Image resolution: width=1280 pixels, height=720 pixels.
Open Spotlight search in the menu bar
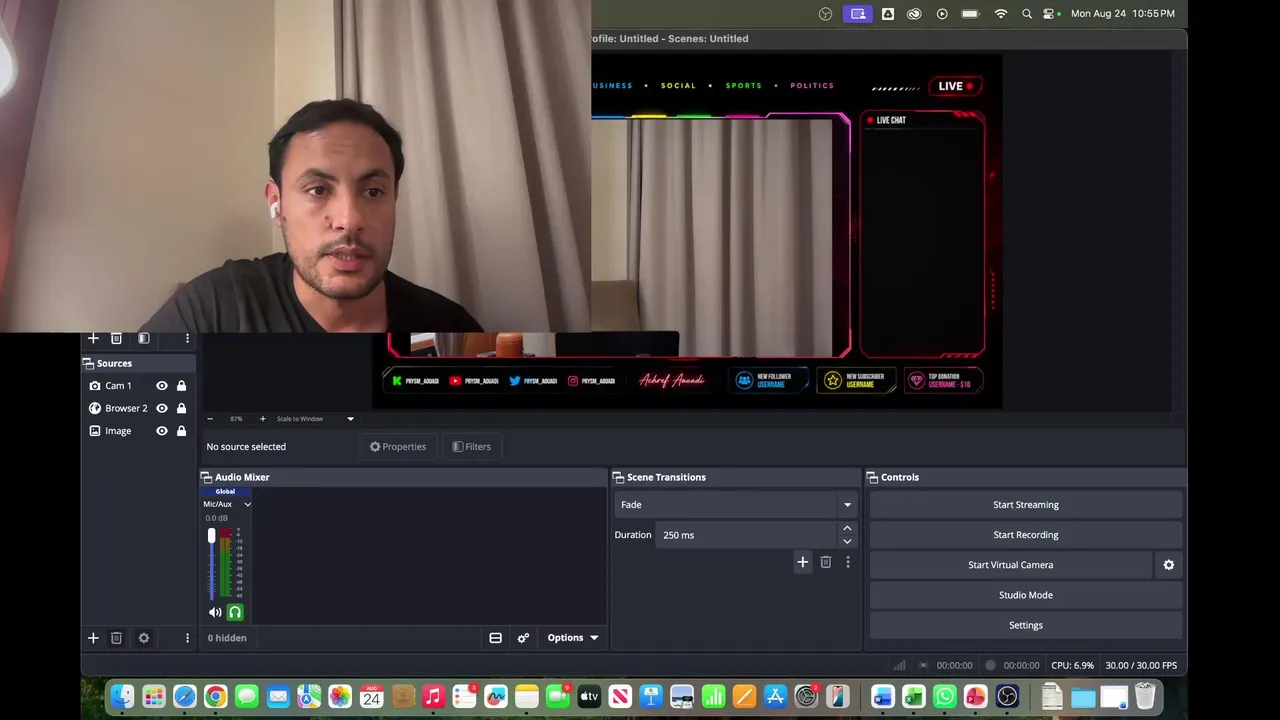tap(1027, 14)
